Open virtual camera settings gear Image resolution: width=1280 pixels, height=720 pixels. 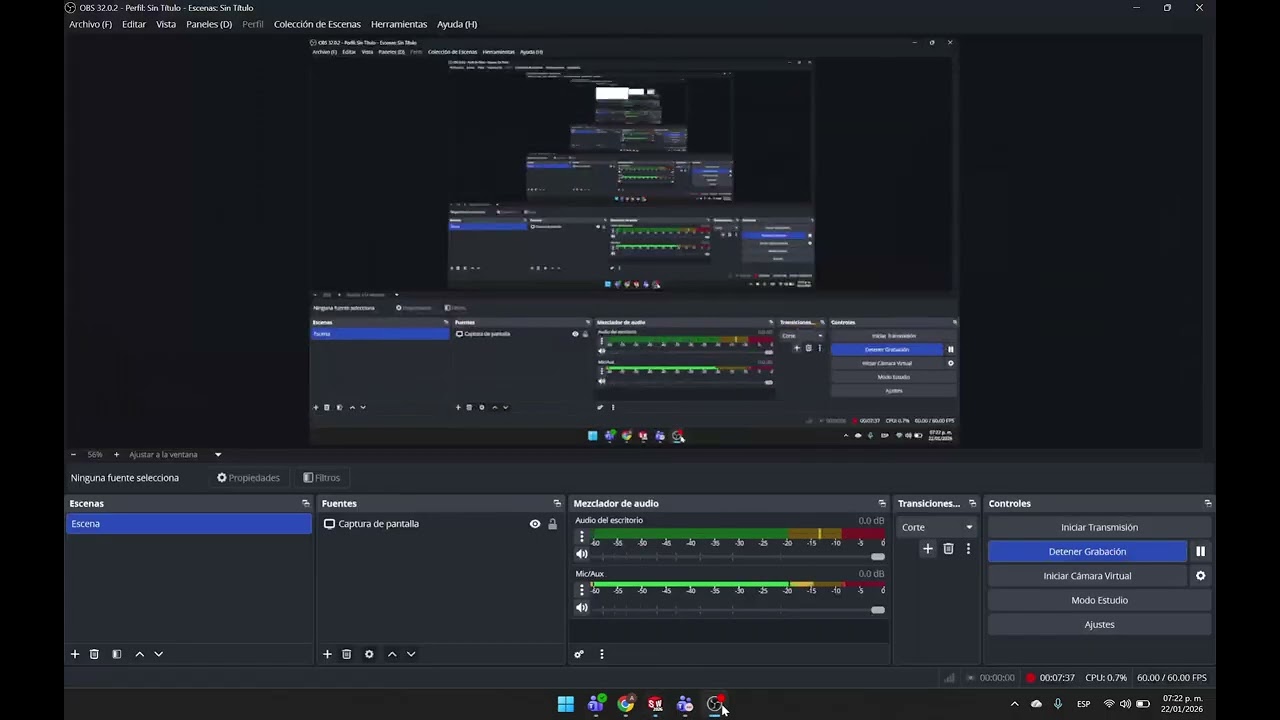1200,576
